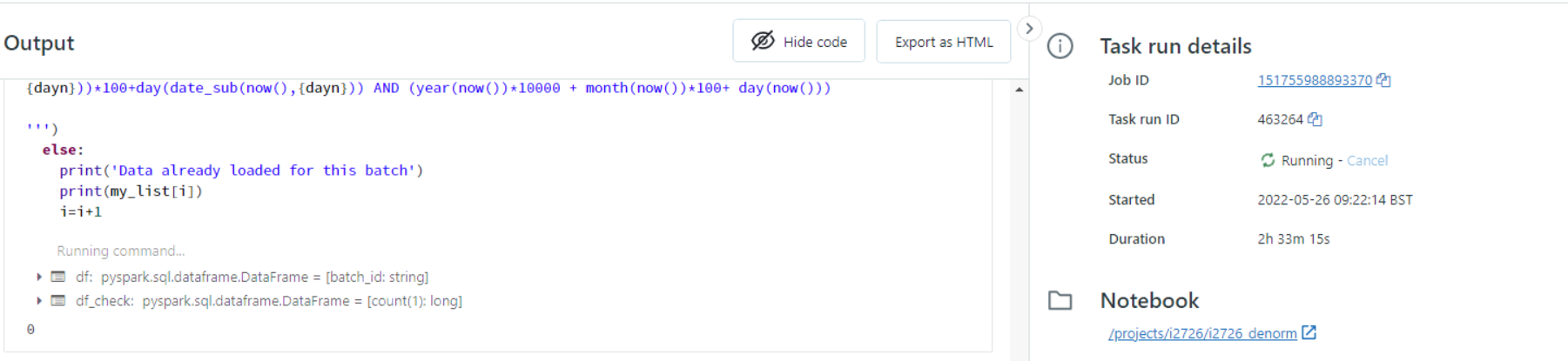Cancel the running task
Viewport: 1568px width, 361px height.
click(x=1367, y=160)
